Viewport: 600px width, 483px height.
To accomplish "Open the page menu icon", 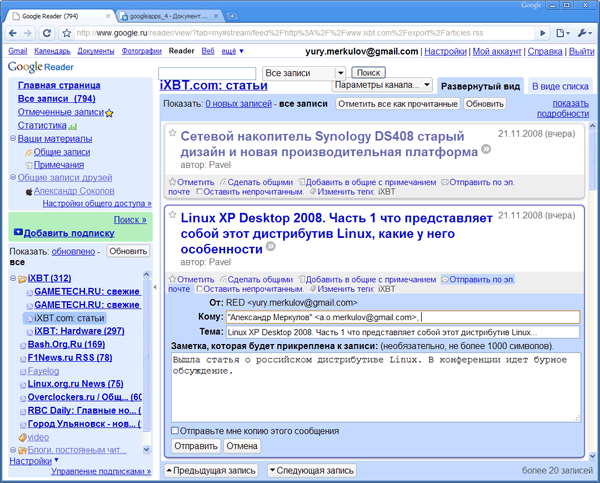I will tap(562, 33).
